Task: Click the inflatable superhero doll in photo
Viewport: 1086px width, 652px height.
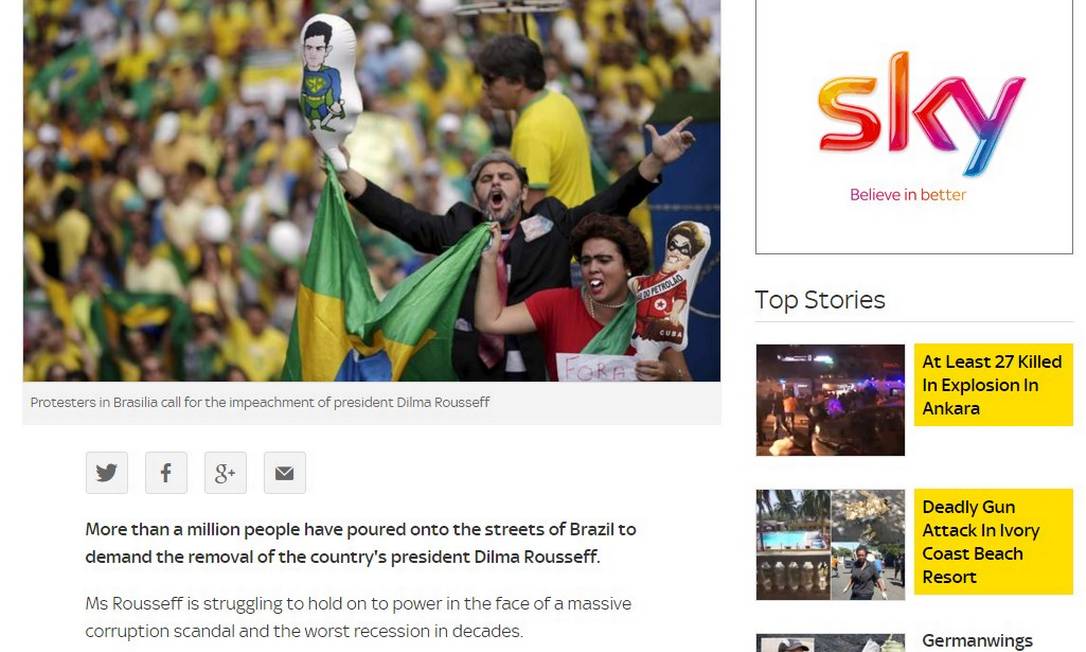Action: [x=330, y=90]
